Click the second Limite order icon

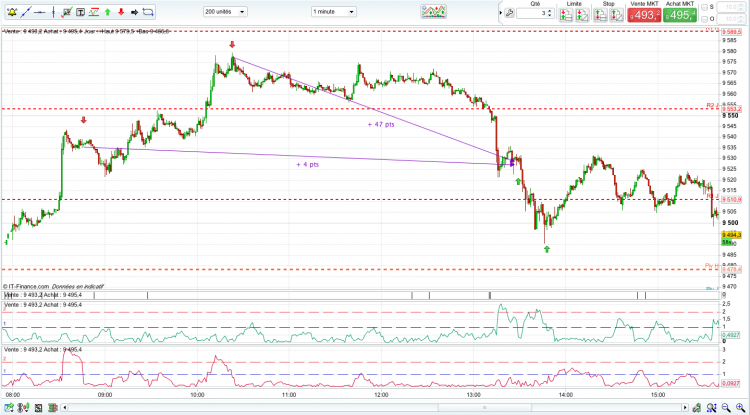(582, 15)
